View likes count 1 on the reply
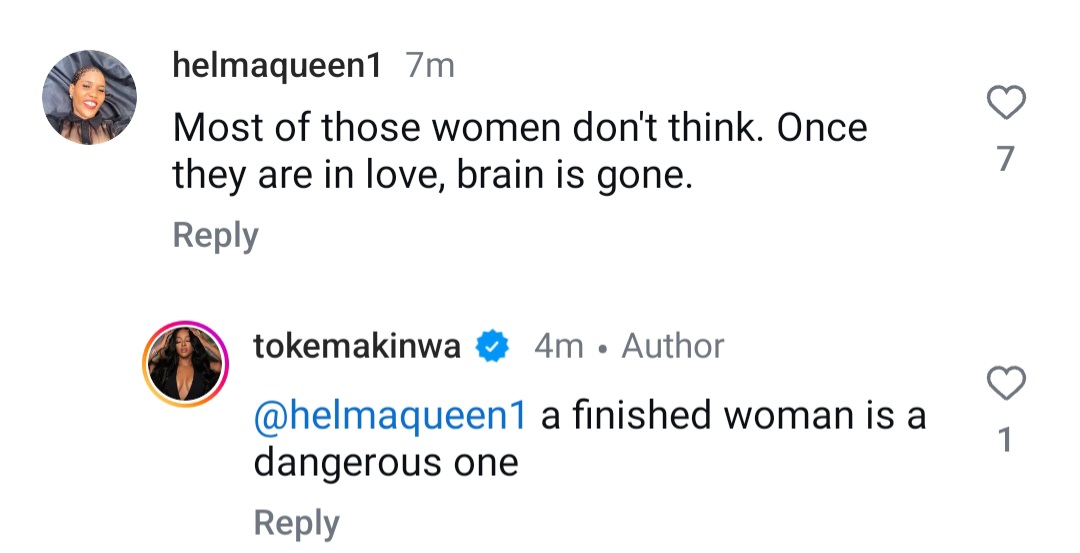The image size is (1080, 553). (x=1006, y=440)
